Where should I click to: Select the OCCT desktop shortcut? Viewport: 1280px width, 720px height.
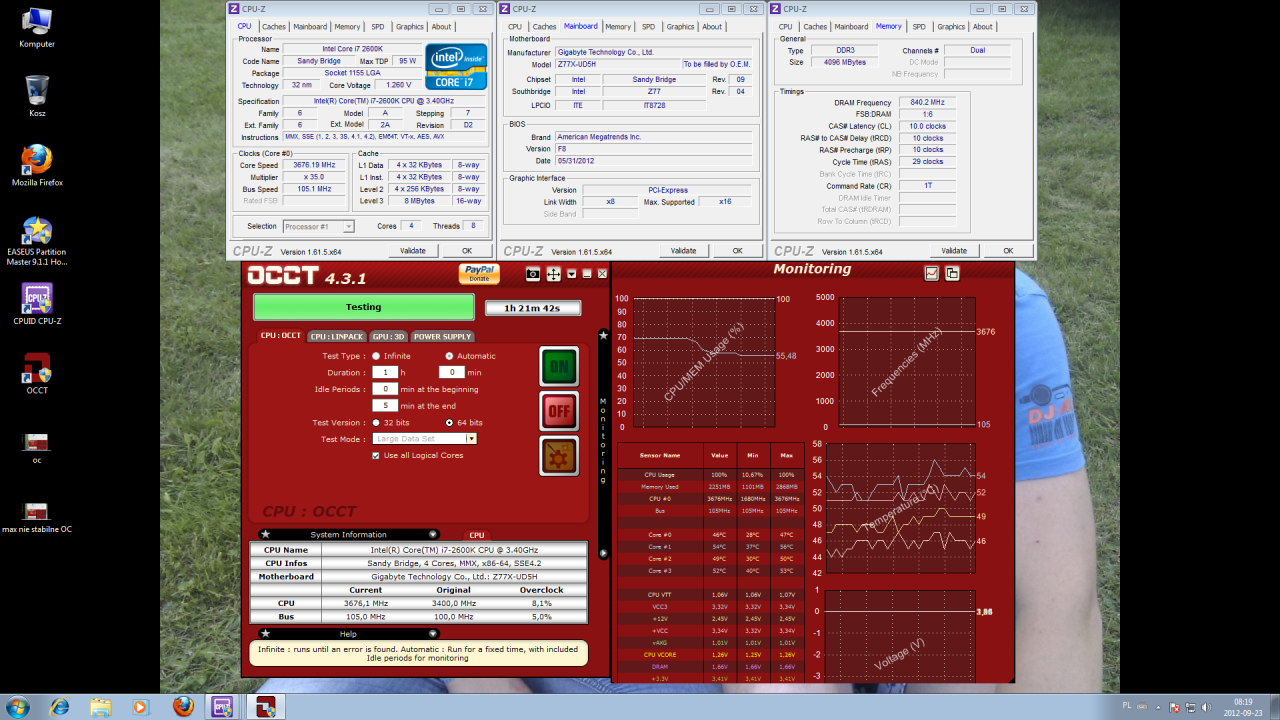(37, 373)
